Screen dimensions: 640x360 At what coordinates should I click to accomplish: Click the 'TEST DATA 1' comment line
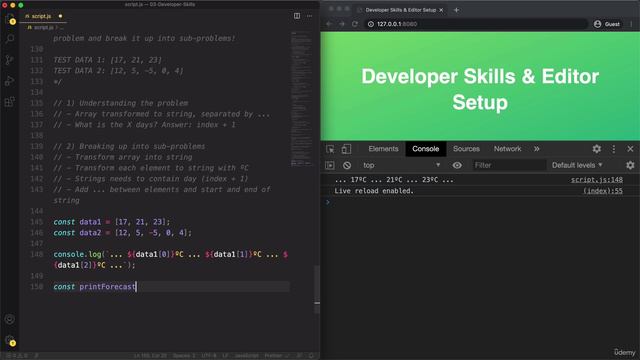pyautogui.click(x=107, y=60)
